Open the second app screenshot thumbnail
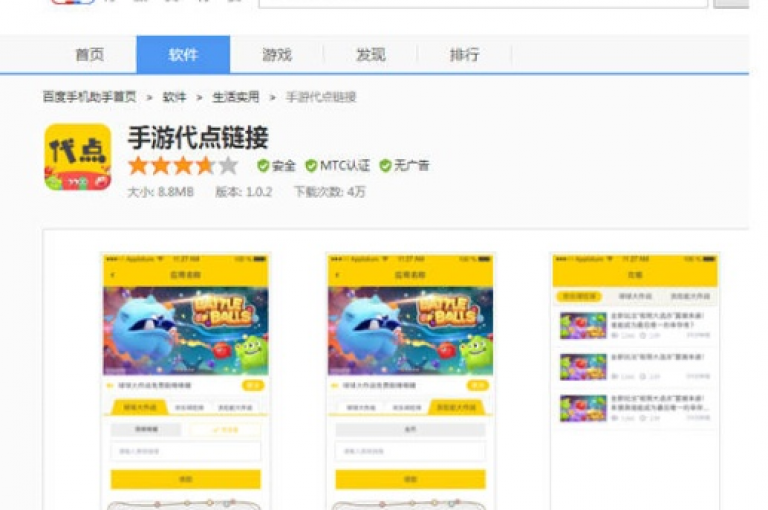This screenshot has width=768, height=510. (x=410, y=381)
